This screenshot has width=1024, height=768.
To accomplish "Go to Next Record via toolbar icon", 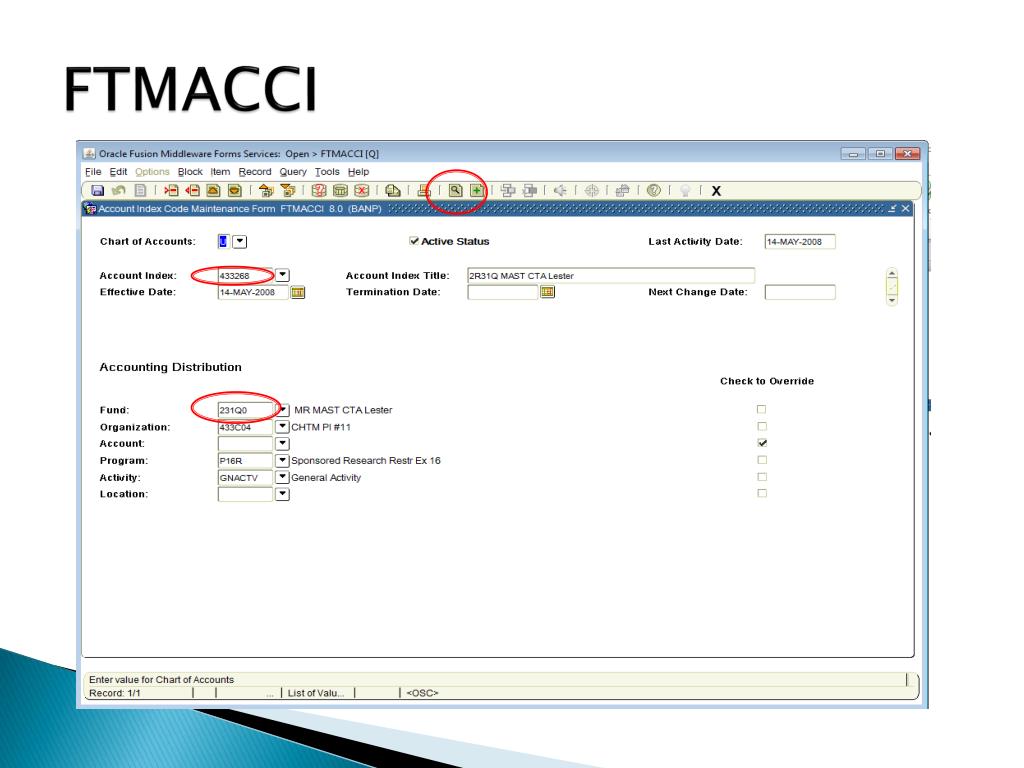I will [x=234, y=191].
